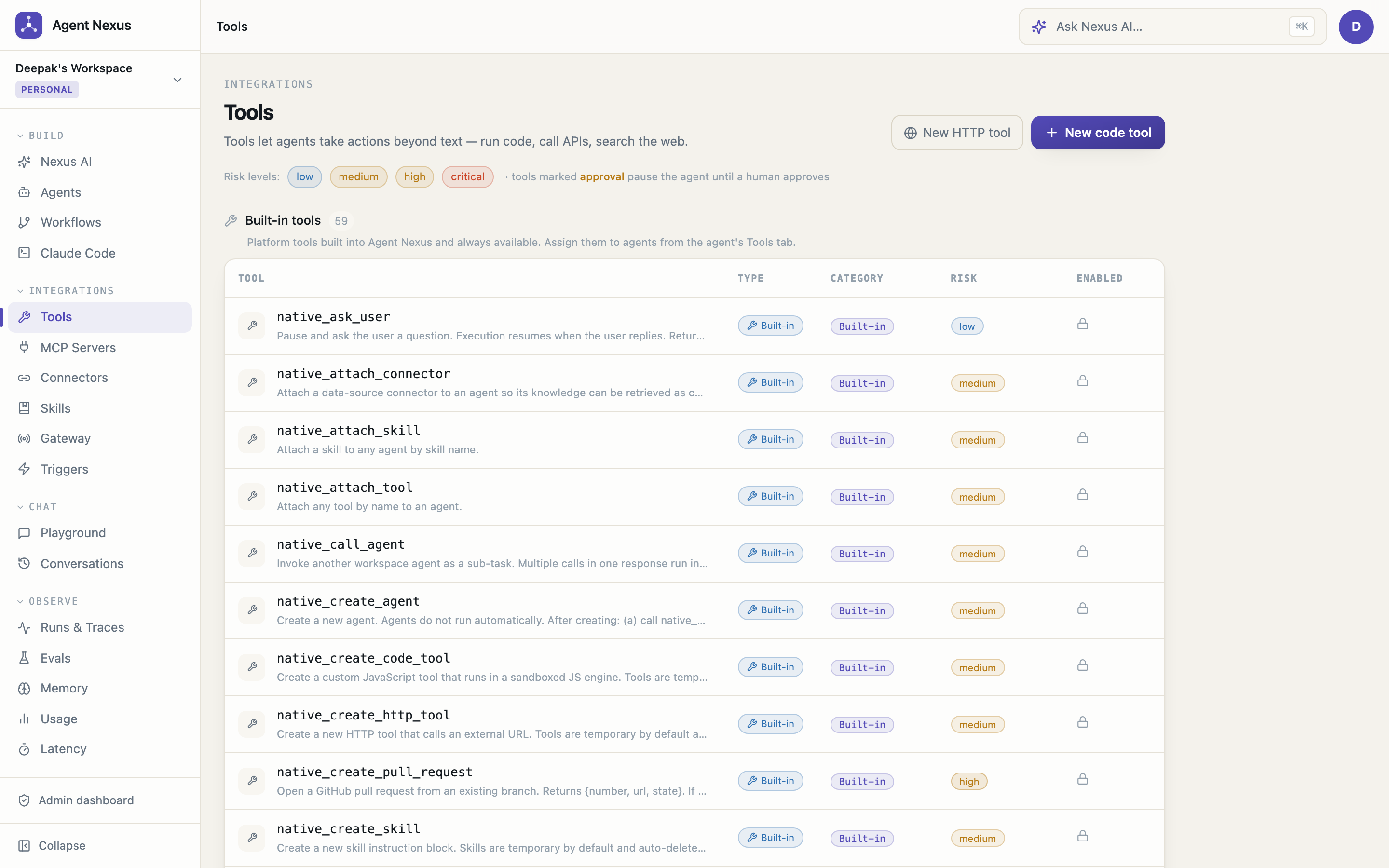Click the Evals flask icon

(x=24, y=658)
